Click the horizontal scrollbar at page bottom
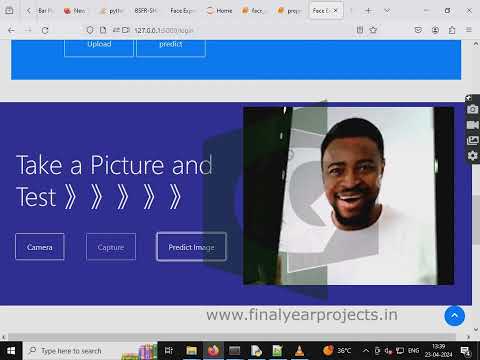The width and height of the screenshot is (480, 360). (x=232, y=336)
